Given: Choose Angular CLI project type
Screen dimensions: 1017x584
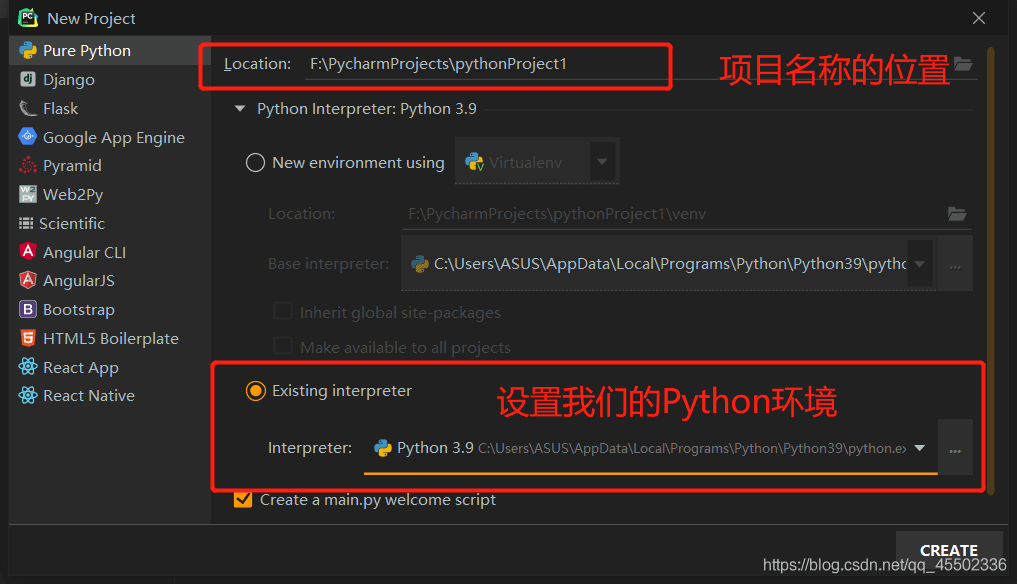Looking at the screenshot, I should [110, 252].
